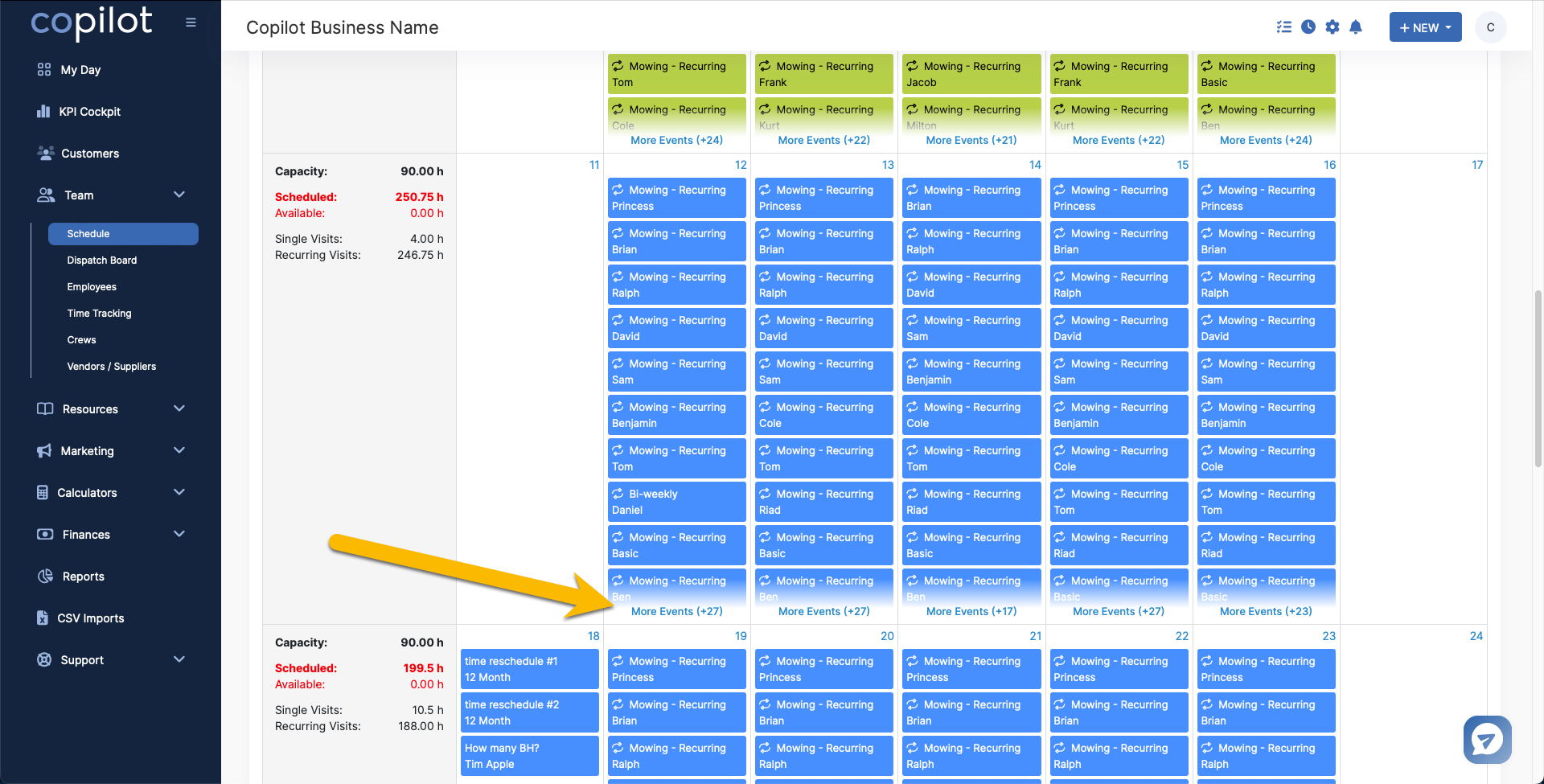Open More Events (+27) on day 12

pyautogui.click(x=677, y=612)
